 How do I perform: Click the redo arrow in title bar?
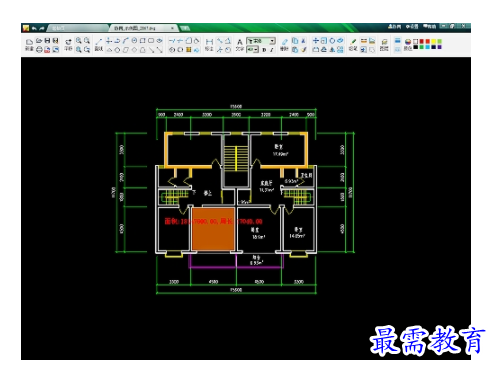(42, 28)
